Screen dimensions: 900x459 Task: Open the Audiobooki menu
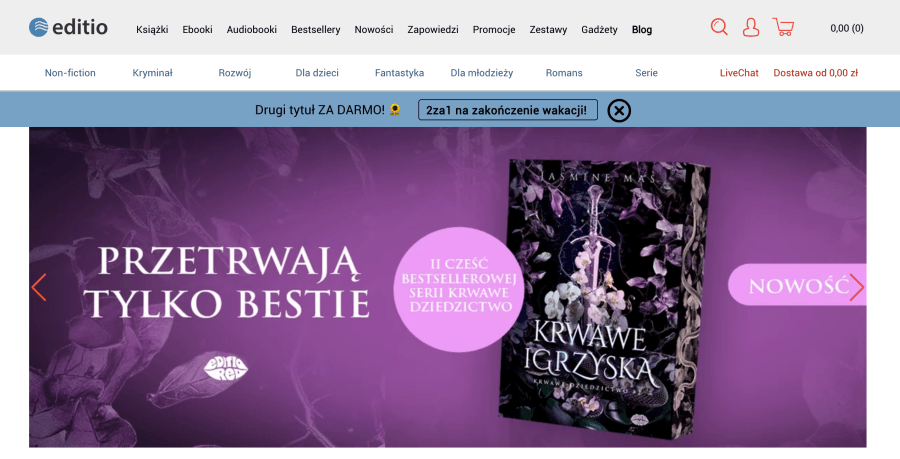251,29
